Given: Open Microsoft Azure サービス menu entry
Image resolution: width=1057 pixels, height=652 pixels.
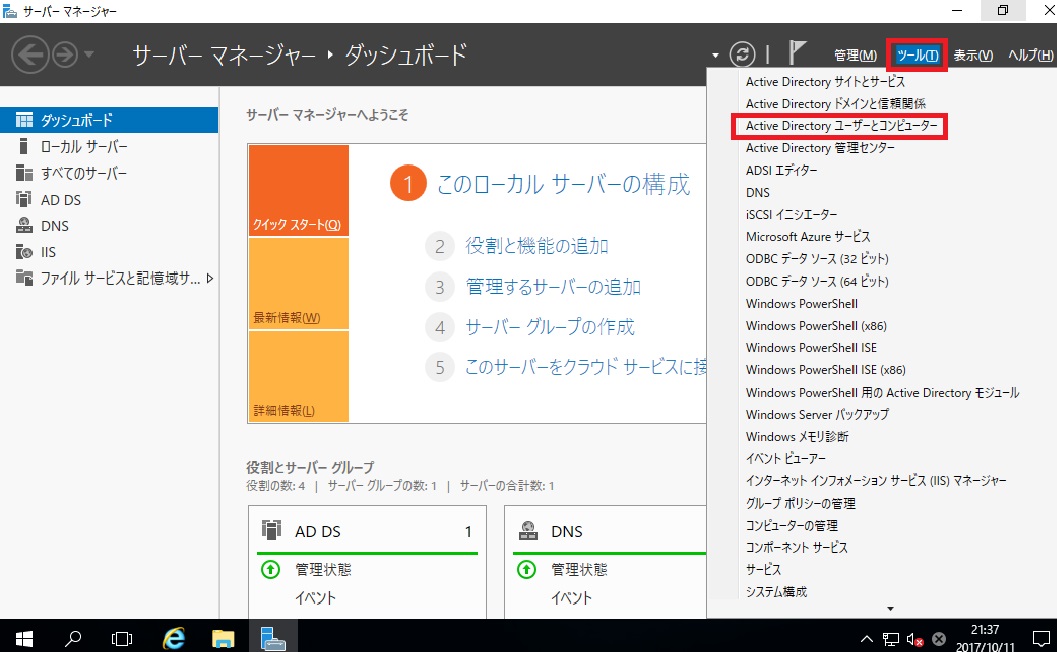Looking at the screenshot, I should tap(808, 237).
